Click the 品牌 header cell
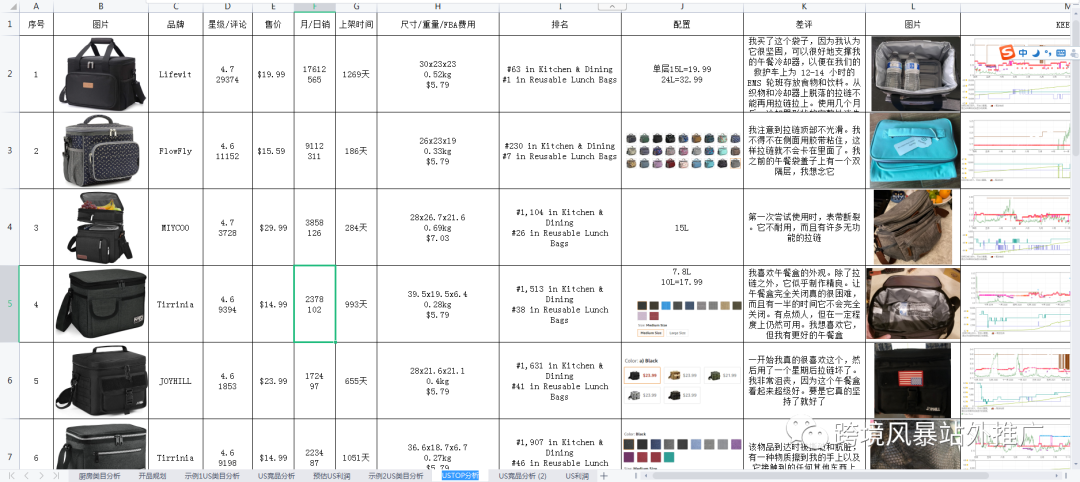Screen dimensions: 1080x482 click(x=176, y=24)
